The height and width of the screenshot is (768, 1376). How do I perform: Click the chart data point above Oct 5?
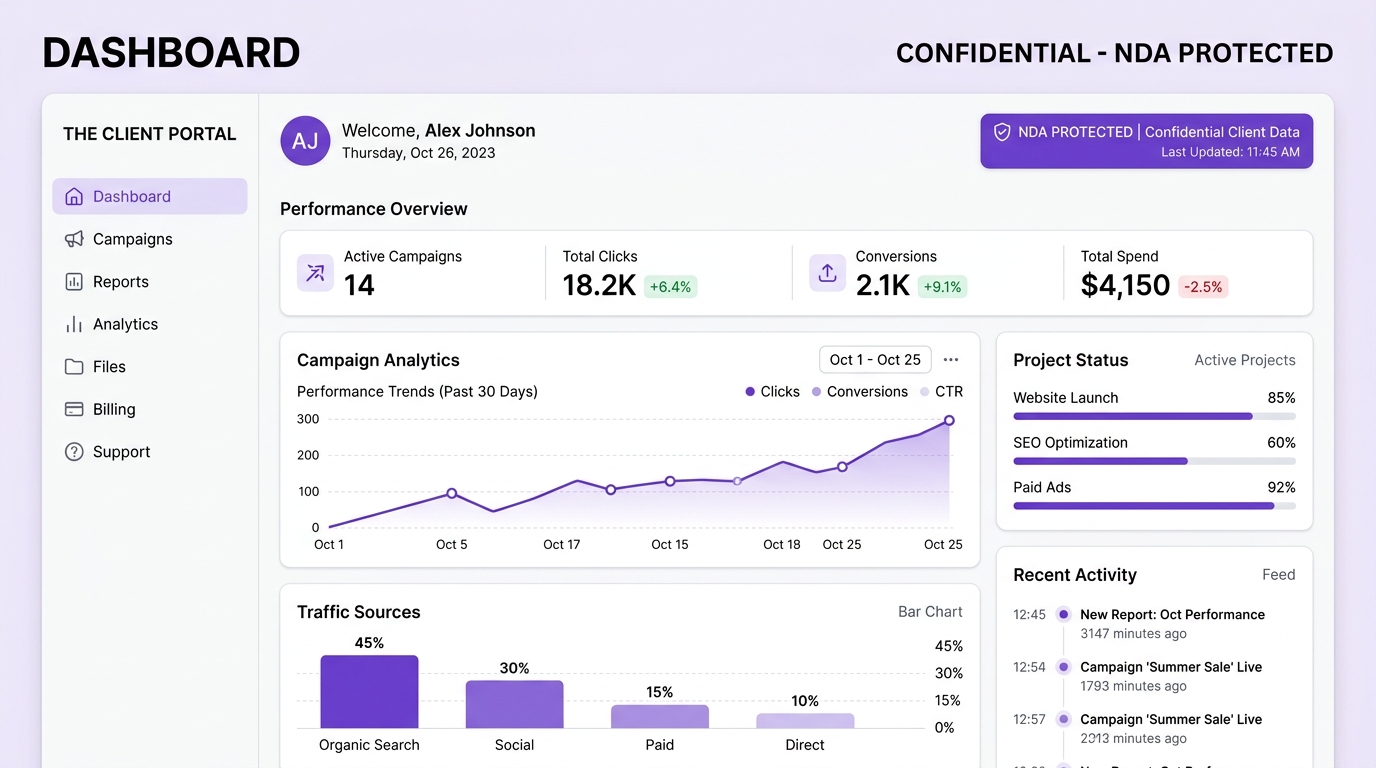pos(452,493)
